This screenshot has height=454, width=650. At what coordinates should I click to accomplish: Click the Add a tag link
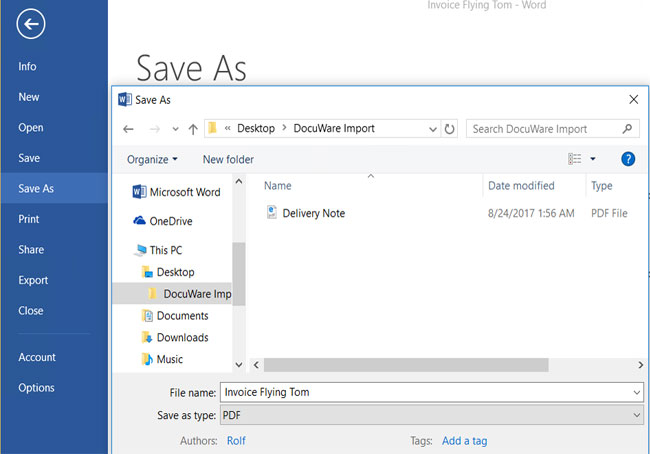click(465, 440)
